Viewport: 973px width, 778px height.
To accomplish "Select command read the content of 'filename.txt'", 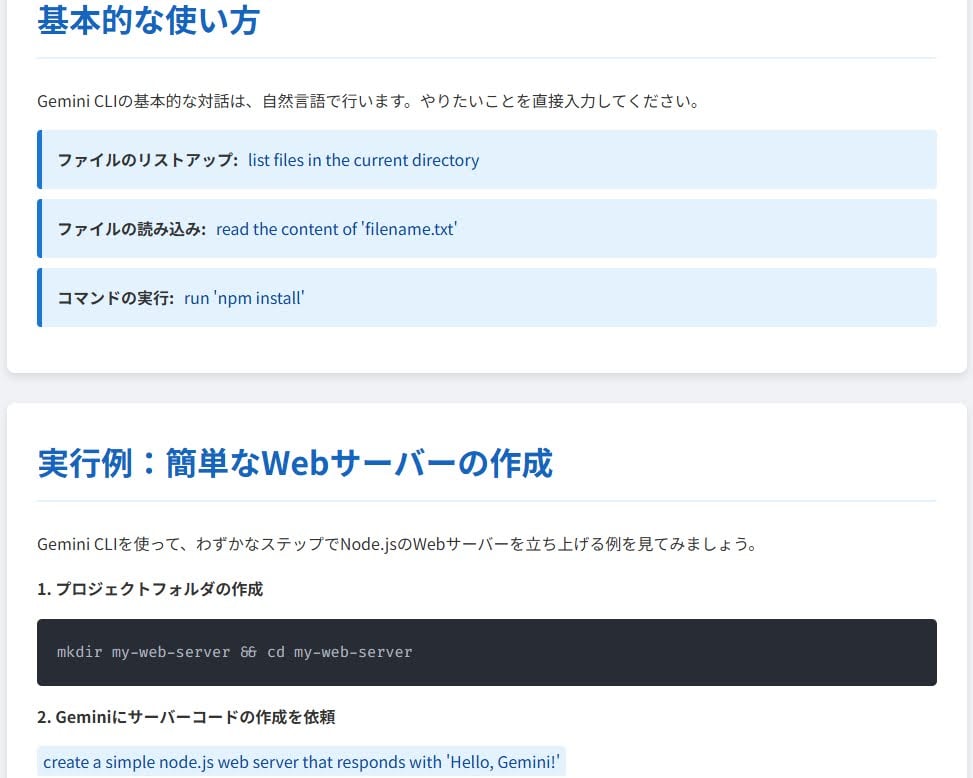I will click(x=336, y=229).
